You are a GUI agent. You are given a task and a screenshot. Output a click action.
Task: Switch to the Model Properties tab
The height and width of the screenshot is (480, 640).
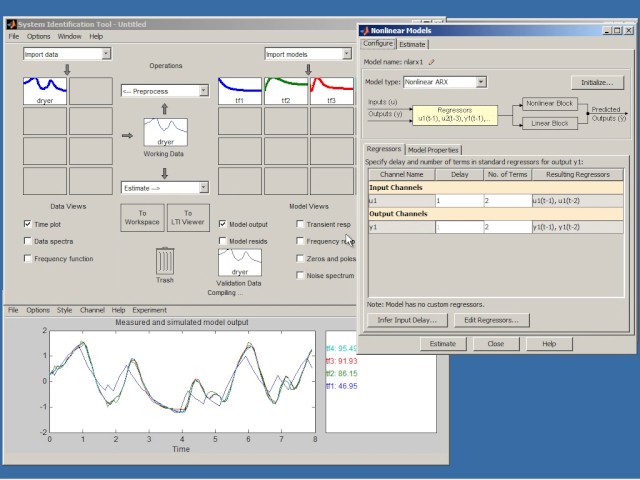[433, 150]
